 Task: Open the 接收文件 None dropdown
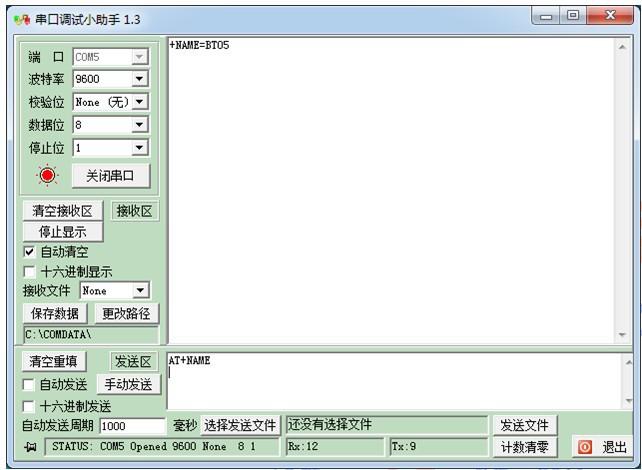pos(140,291)
